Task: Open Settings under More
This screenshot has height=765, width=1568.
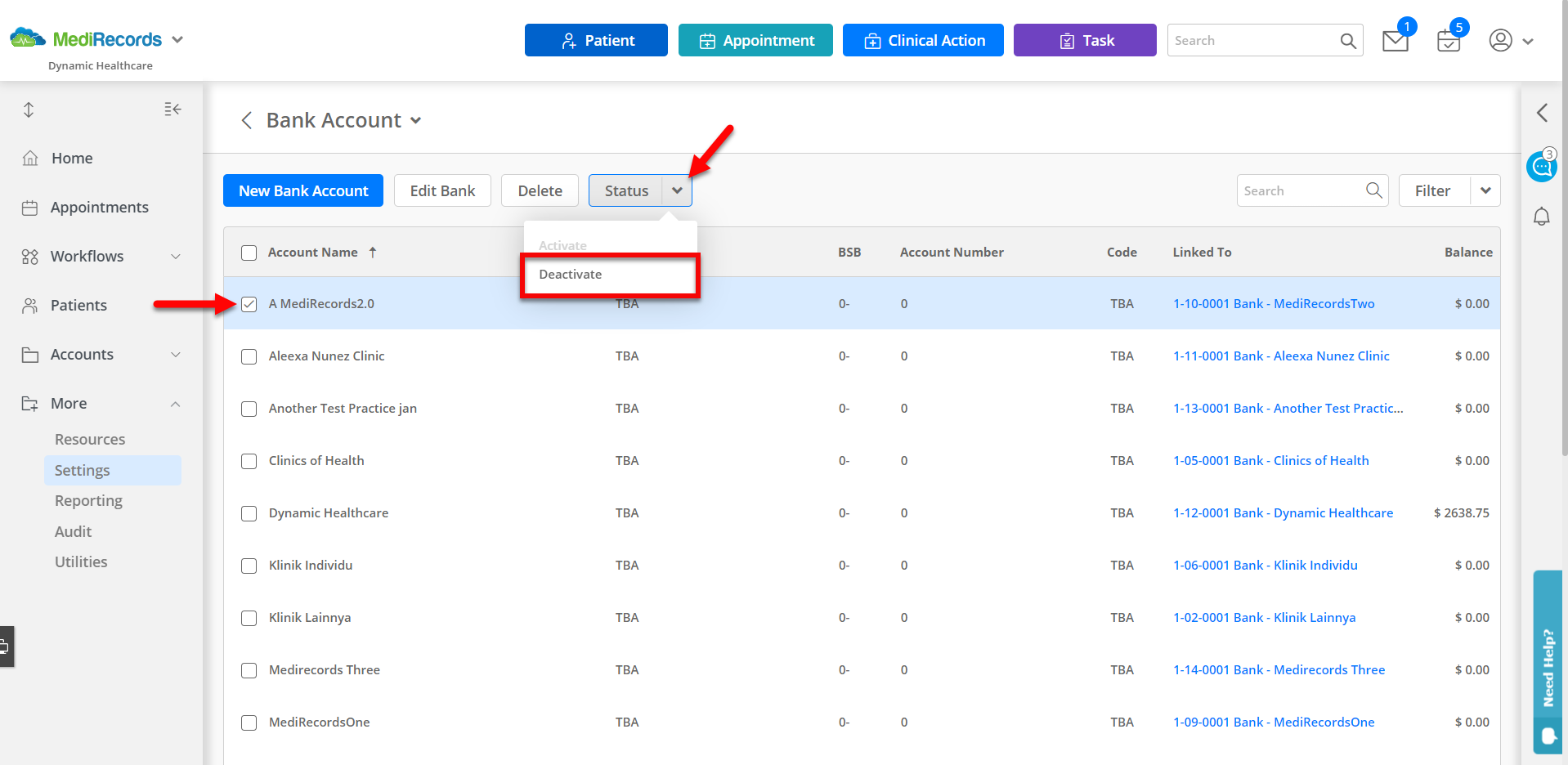Action: pos(113,471)
